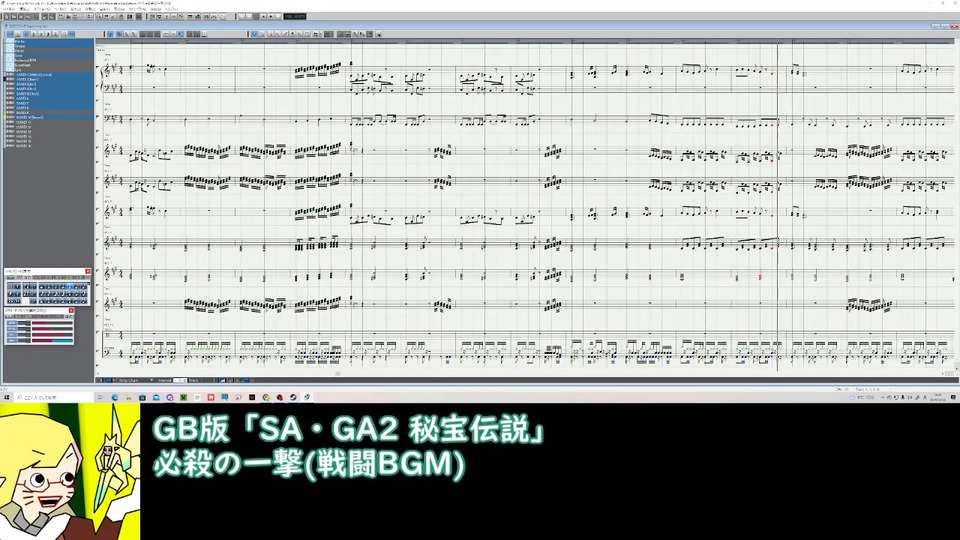Open the Track selector in bottom bar
The width and height of the screenshot is (960, 540).
click(202, 380)
